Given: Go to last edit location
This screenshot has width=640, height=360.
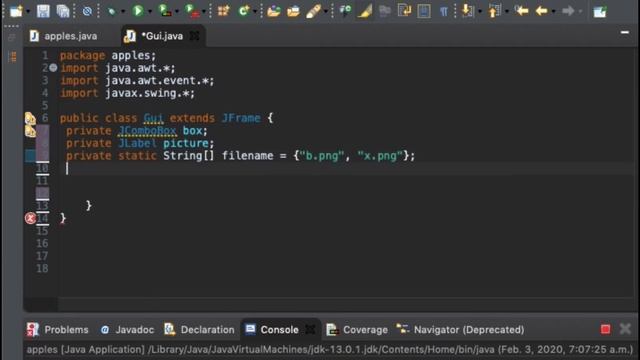Looking at the screenshot, I should [x=521, y=11].
